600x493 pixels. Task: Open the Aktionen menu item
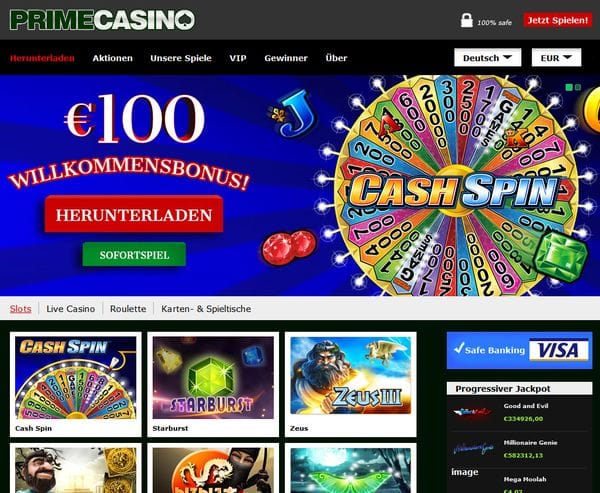point(112,58)
